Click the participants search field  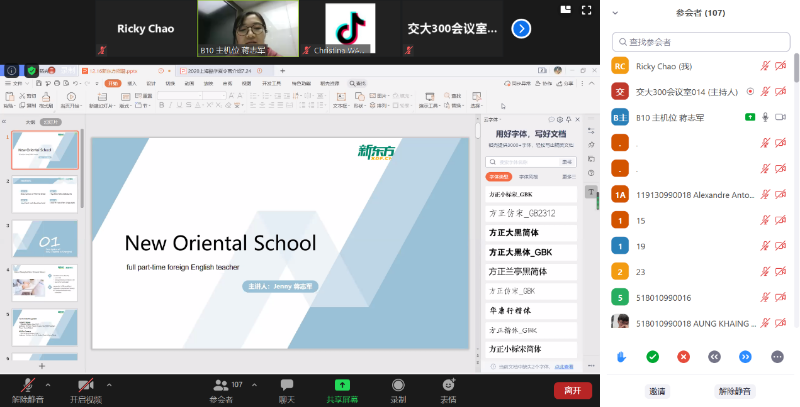701,42
